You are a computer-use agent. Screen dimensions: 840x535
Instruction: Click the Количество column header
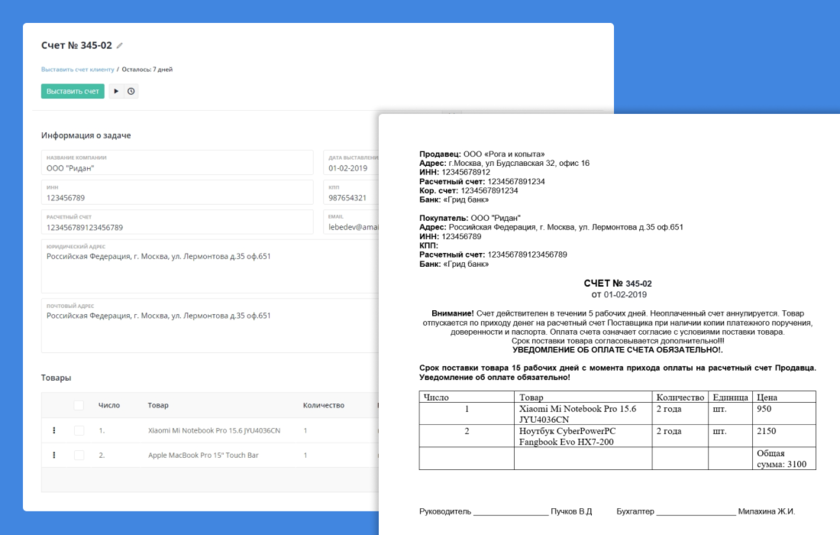tap(323, 405)
